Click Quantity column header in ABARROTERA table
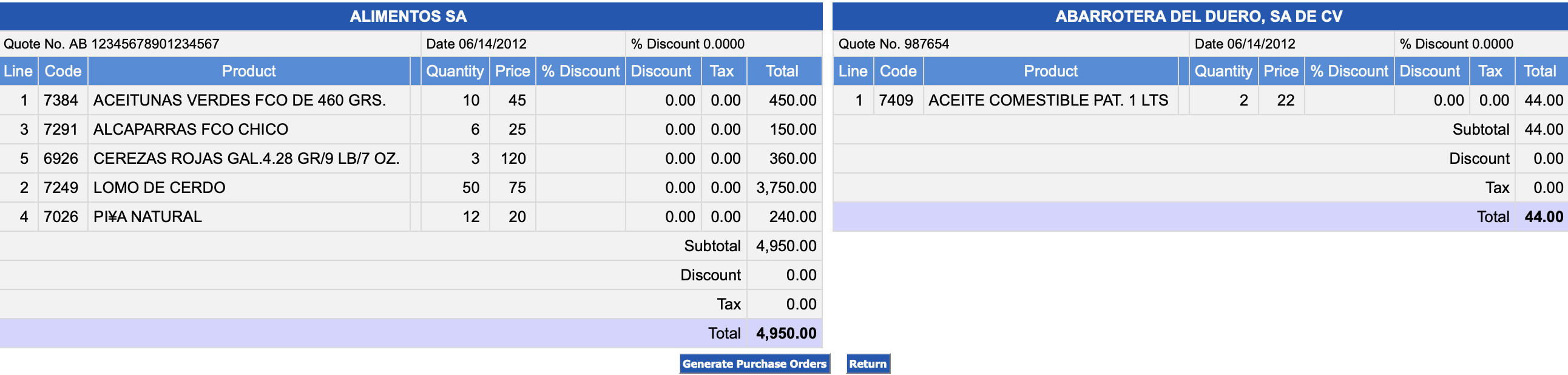Screen dimensions: 1568x375 (1222, 71)
